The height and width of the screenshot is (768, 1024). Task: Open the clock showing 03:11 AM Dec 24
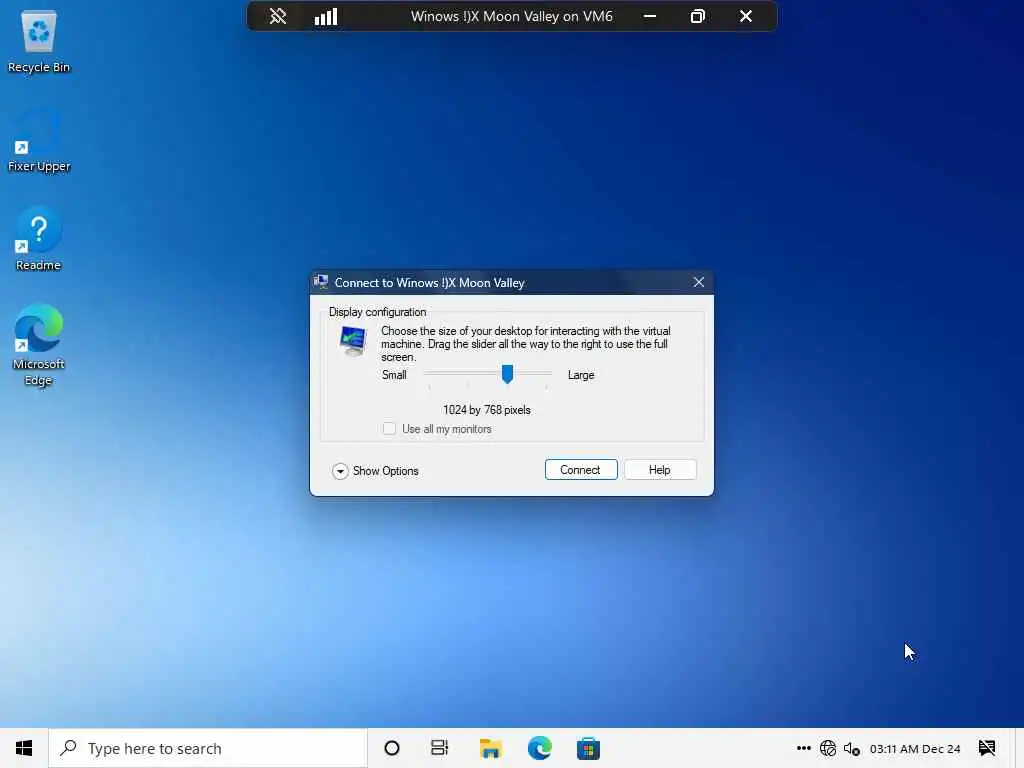tap(915, 748)
